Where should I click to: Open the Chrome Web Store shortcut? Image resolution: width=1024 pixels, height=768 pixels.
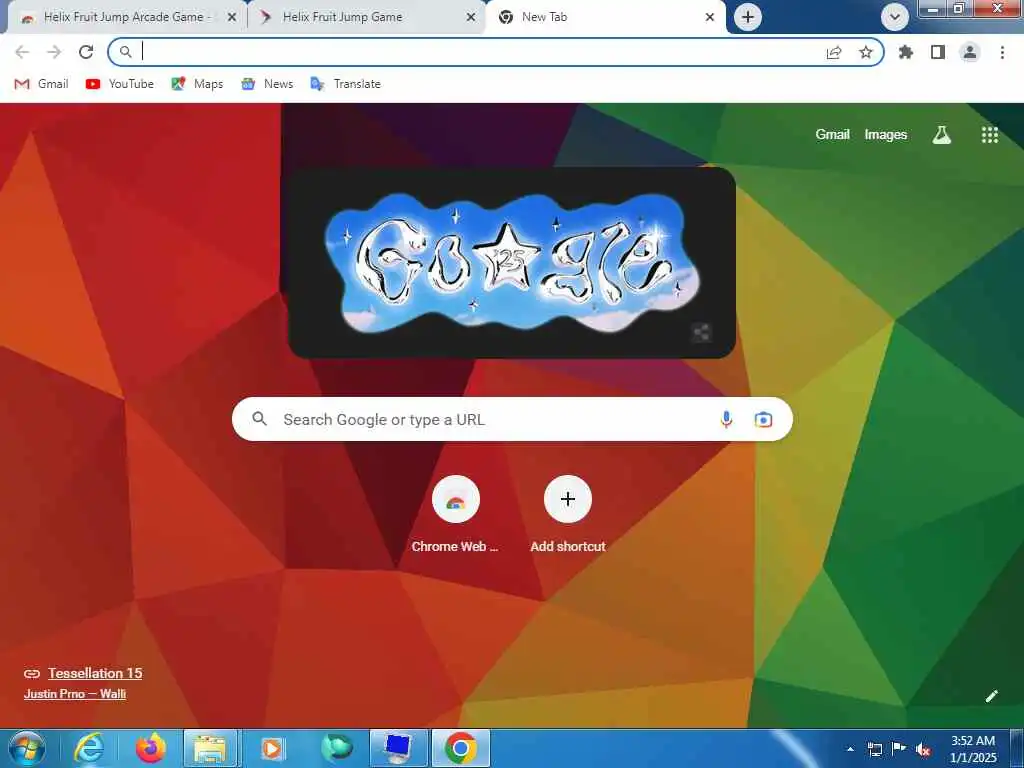455,515
